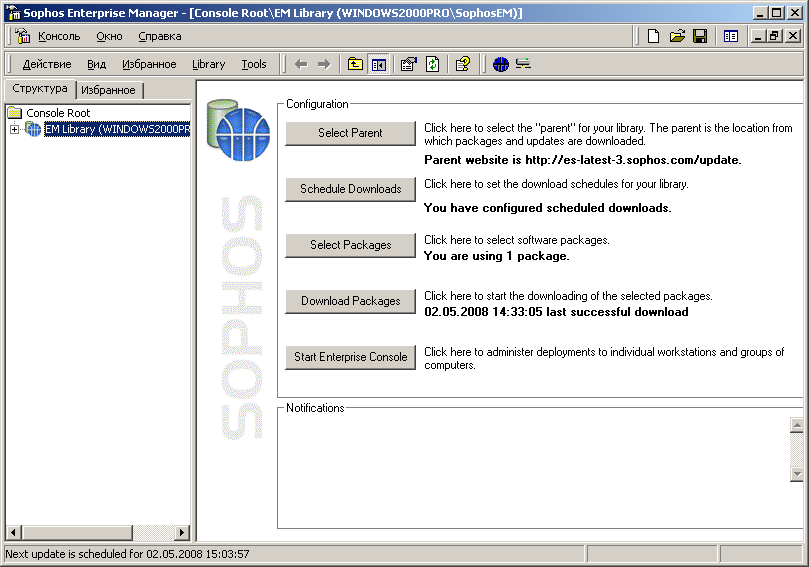Click the New window icon

point(731,37)
